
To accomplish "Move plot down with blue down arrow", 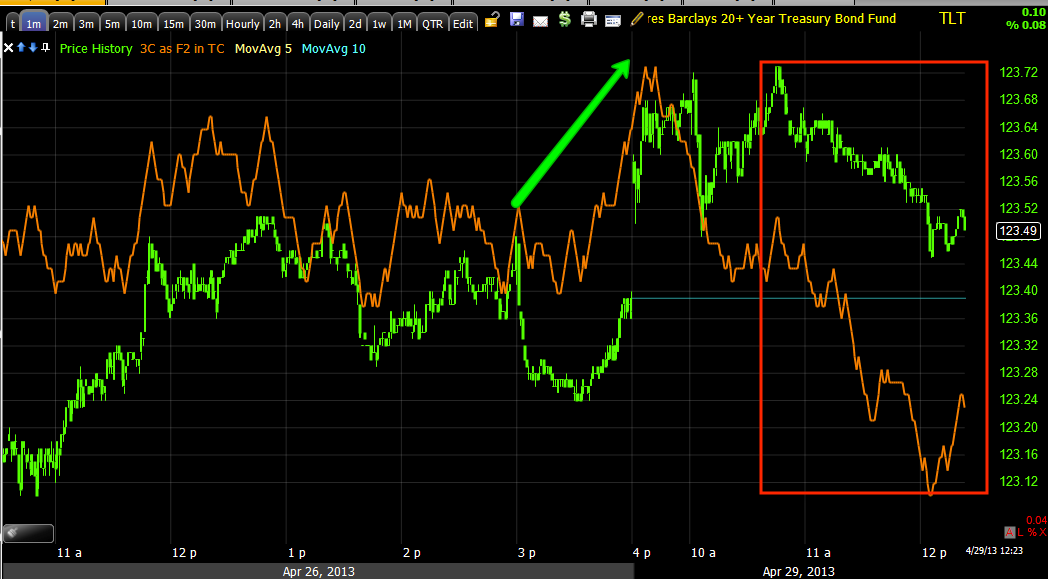I will coord(33,48).
